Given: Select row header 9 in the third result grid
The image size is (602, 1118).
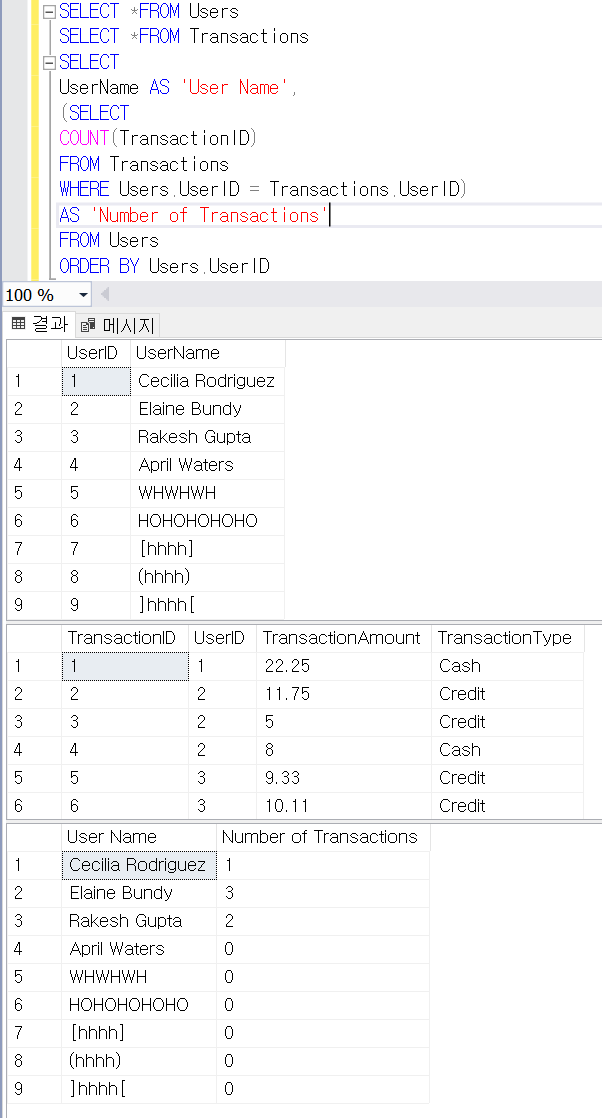Looking at the screenshot, I should click(x=34, y=1089).
